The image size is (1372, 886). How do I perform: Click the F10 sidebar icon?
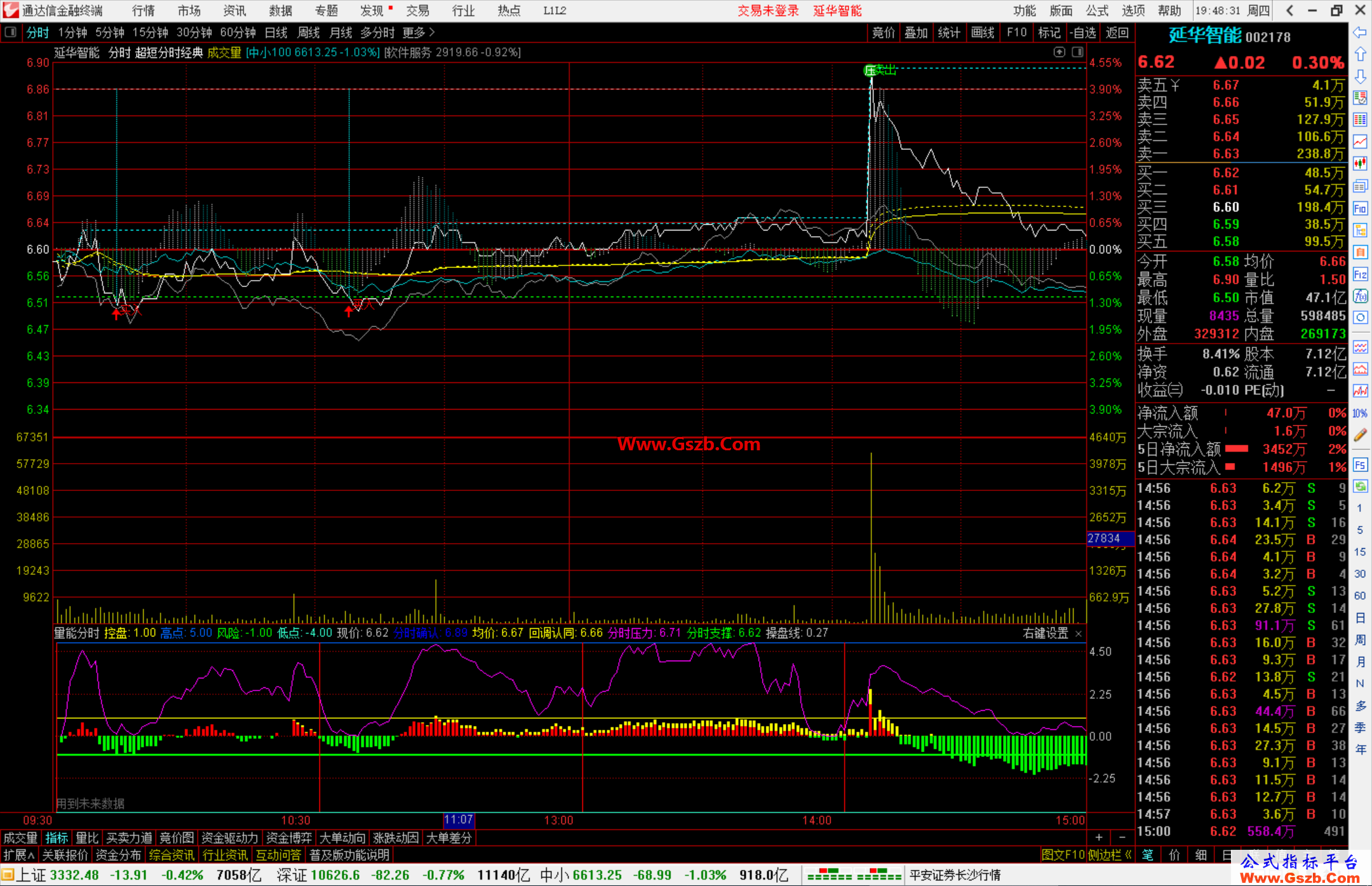[1360, 208]
